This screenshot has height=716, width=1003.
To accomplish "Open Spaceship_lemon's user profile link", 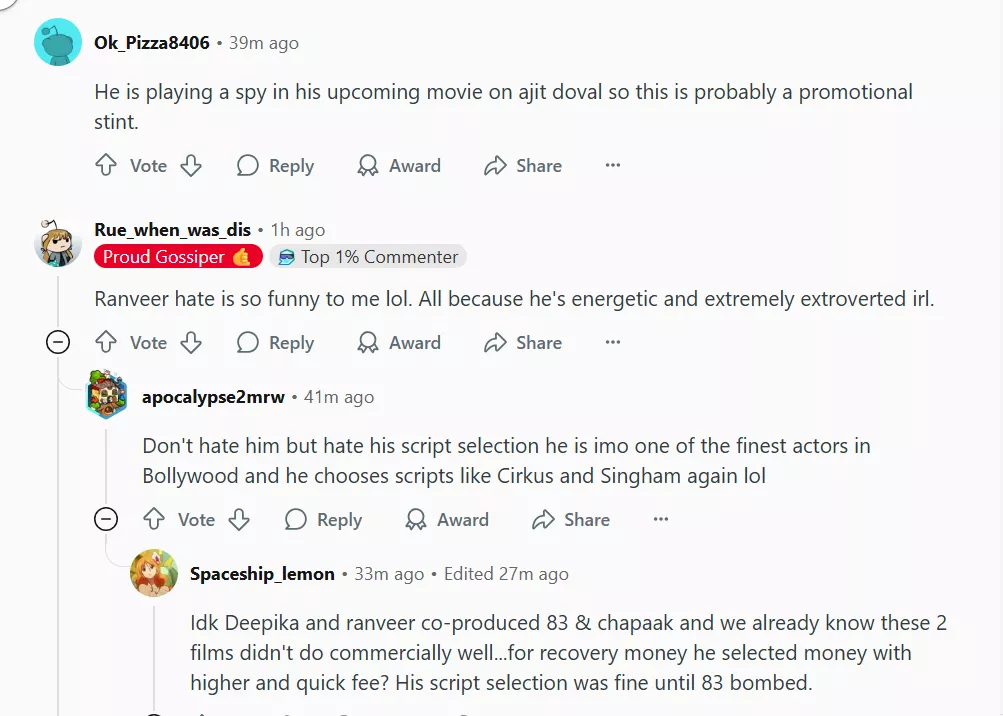I will point(262,574).
